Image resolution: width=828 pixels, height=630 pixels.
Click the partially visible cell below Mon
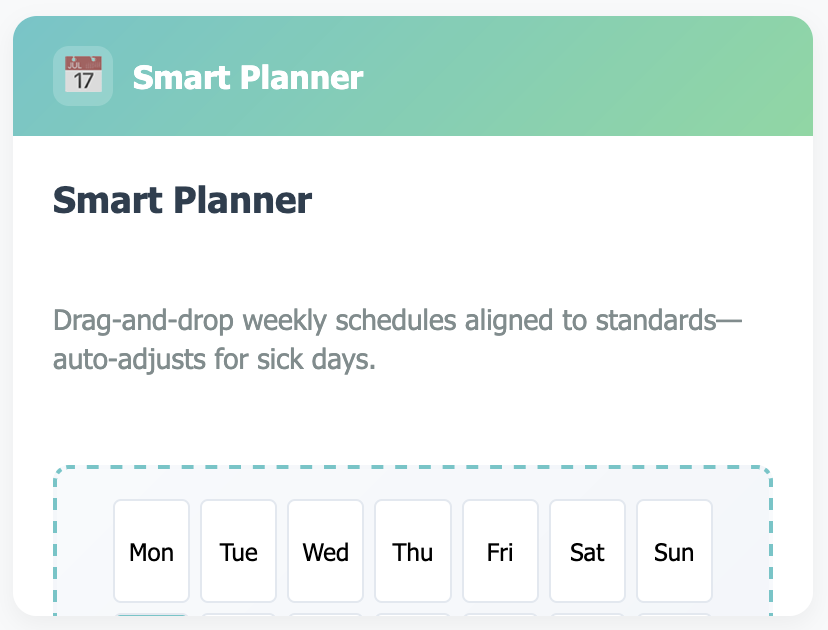(151, 620)
